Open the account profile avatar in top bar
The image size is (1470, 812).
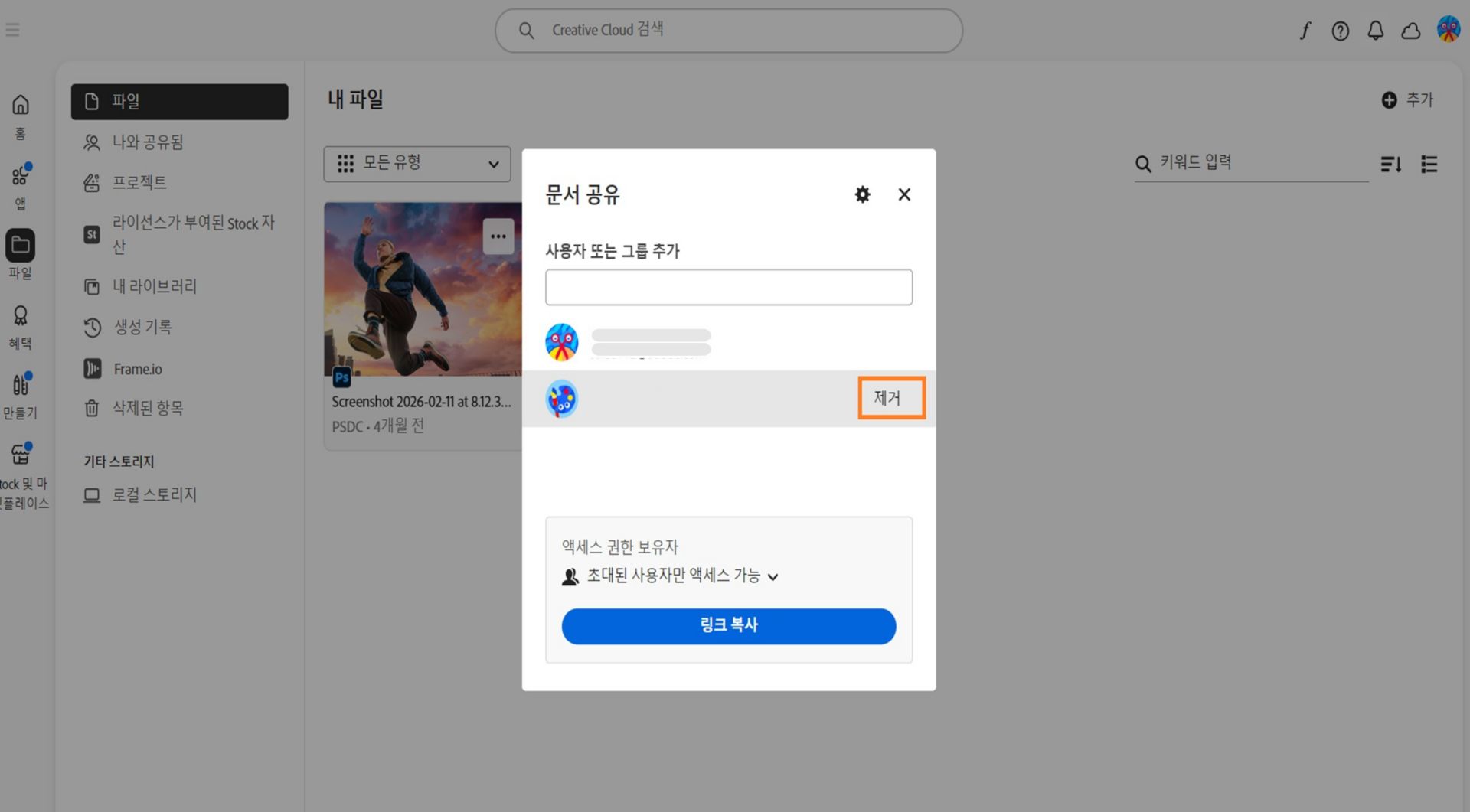[x=1448, y=30]
